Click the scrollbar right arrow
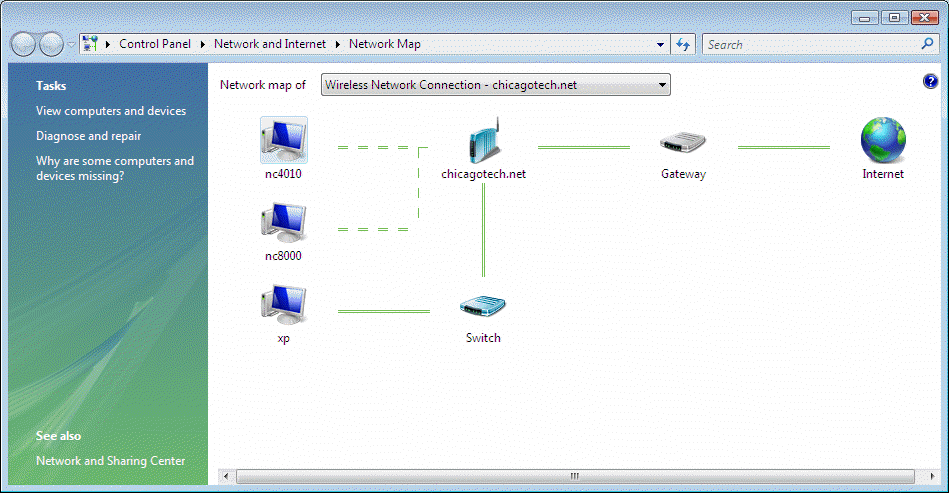Viewport: 949px width, 493px height. click(x=932, y=477)
